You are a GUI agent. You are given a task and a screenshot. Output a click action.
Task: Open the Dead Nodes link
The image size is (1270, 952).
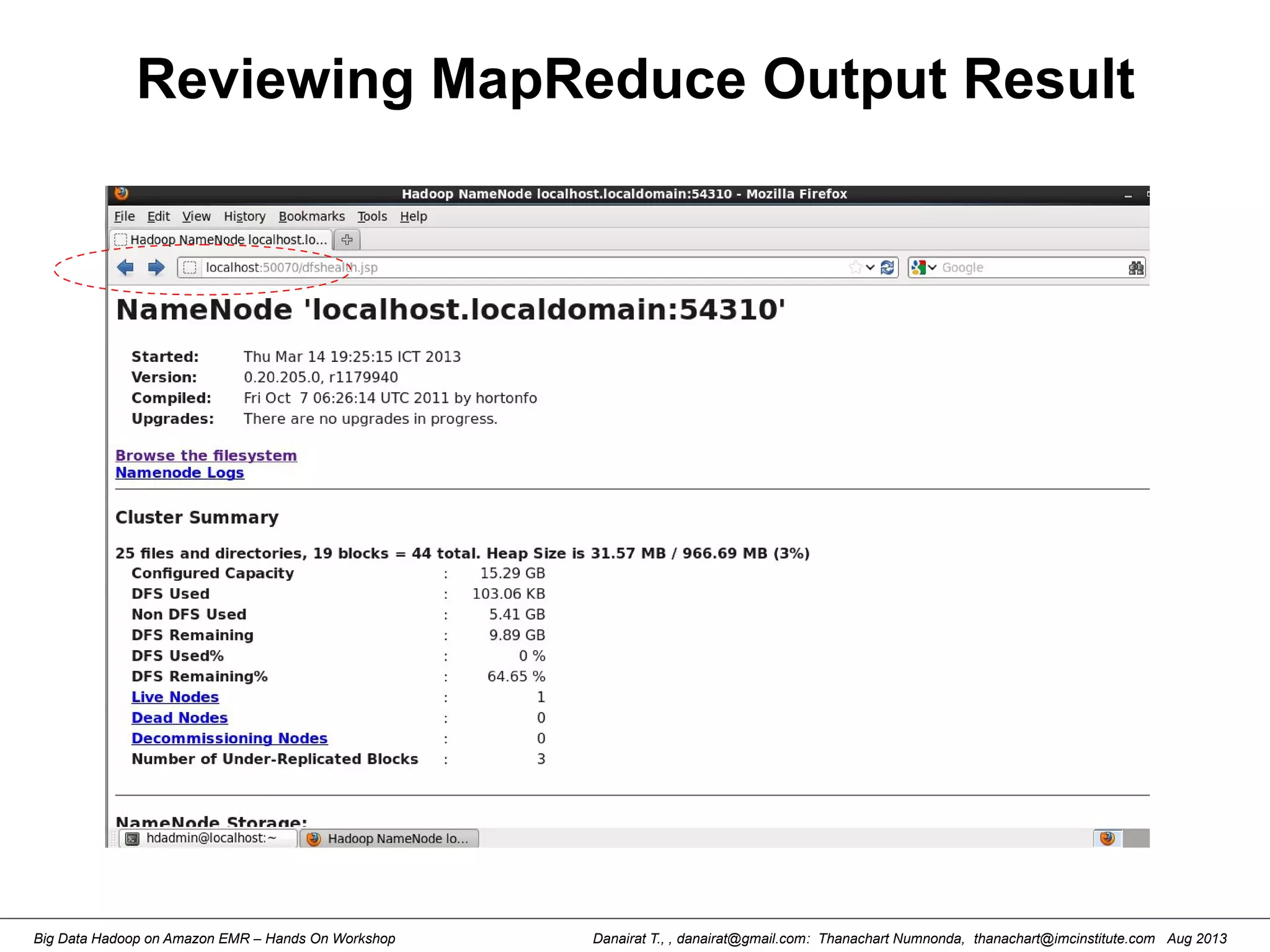(180, 718)
